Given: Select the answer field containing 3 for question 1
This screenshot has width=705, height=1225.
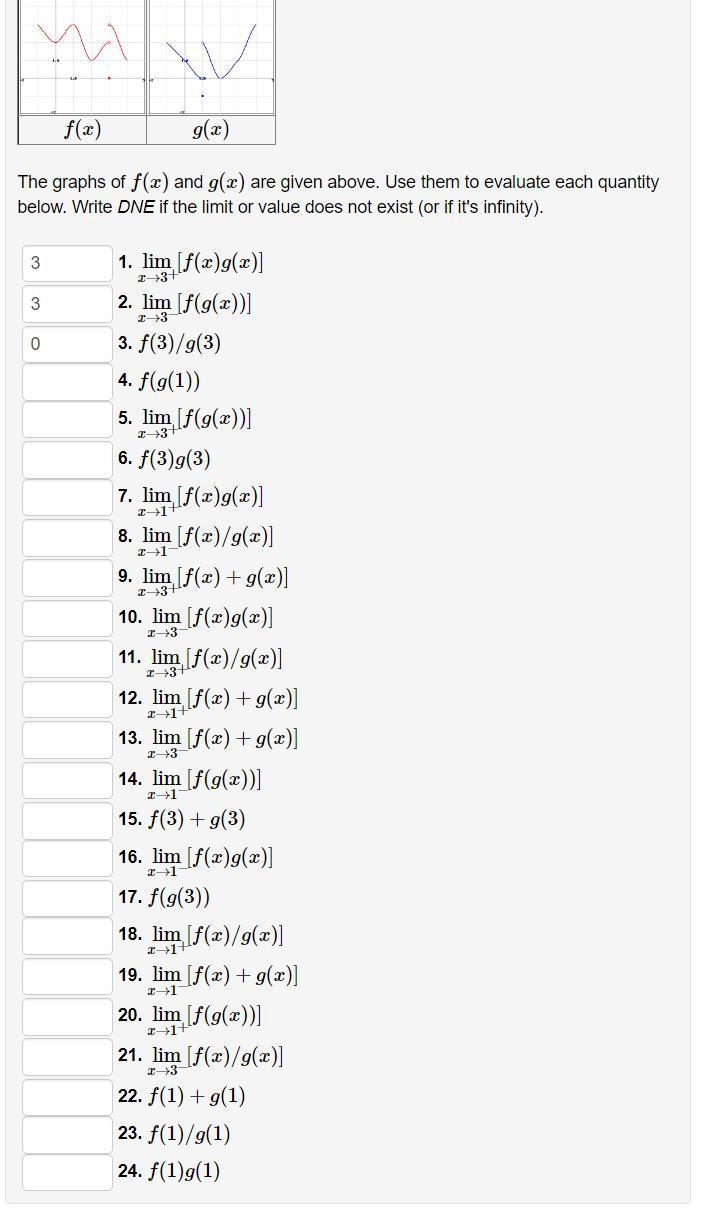Looking at the screenshot, I should click(x=66, y=263).
